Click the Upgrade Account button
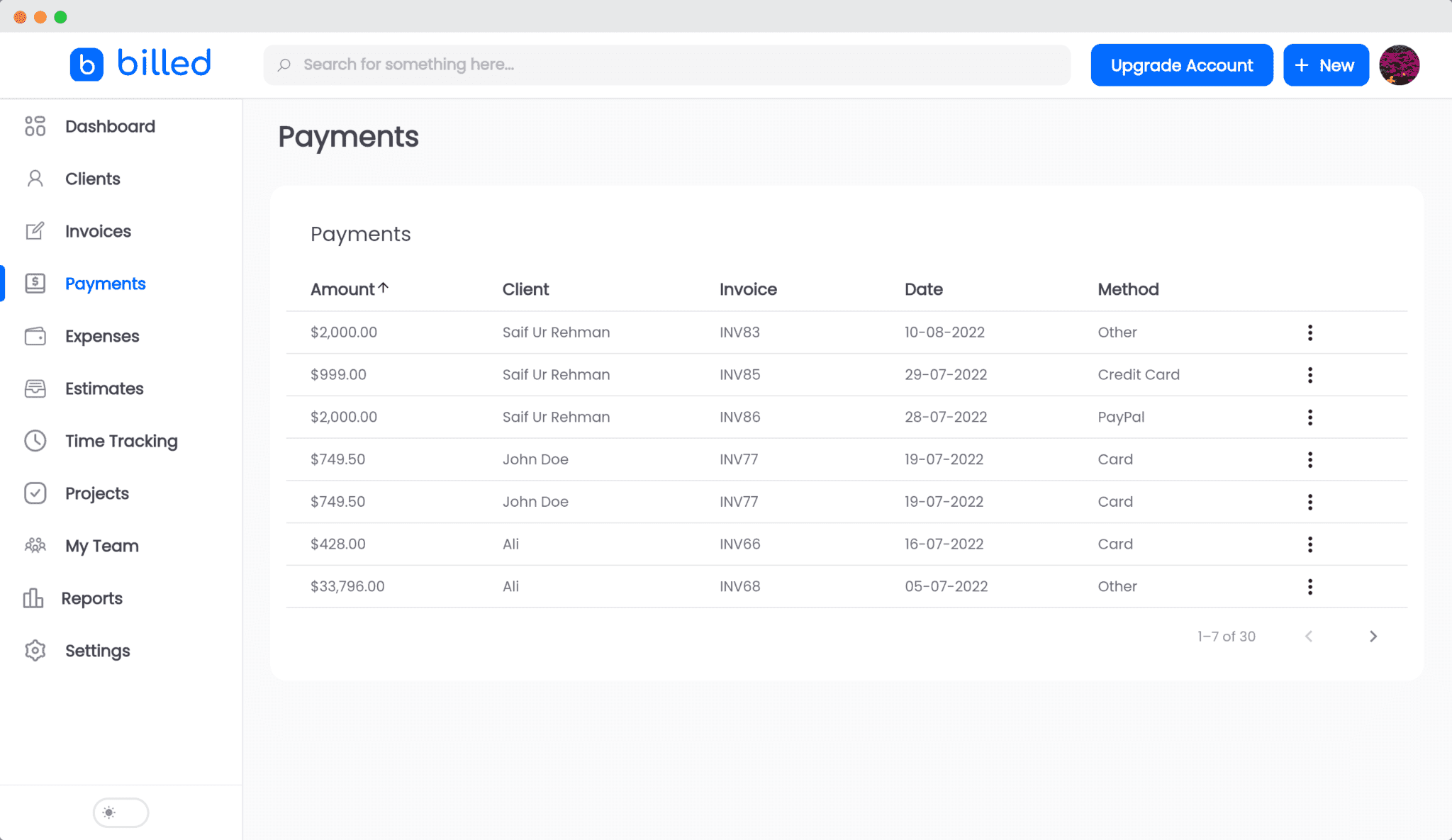 1181,65
